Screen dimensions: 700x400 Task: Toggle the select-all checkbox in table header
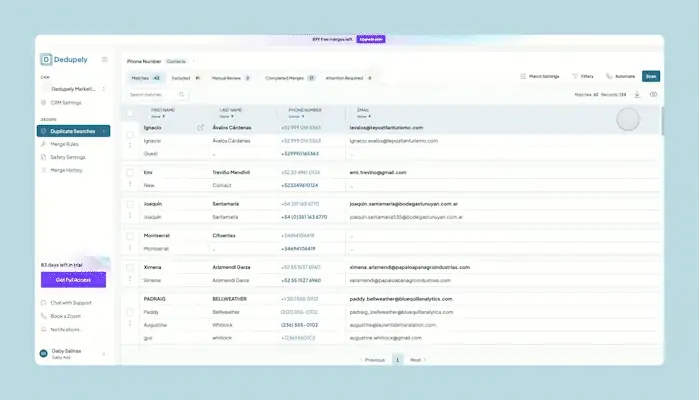[130, 113]
